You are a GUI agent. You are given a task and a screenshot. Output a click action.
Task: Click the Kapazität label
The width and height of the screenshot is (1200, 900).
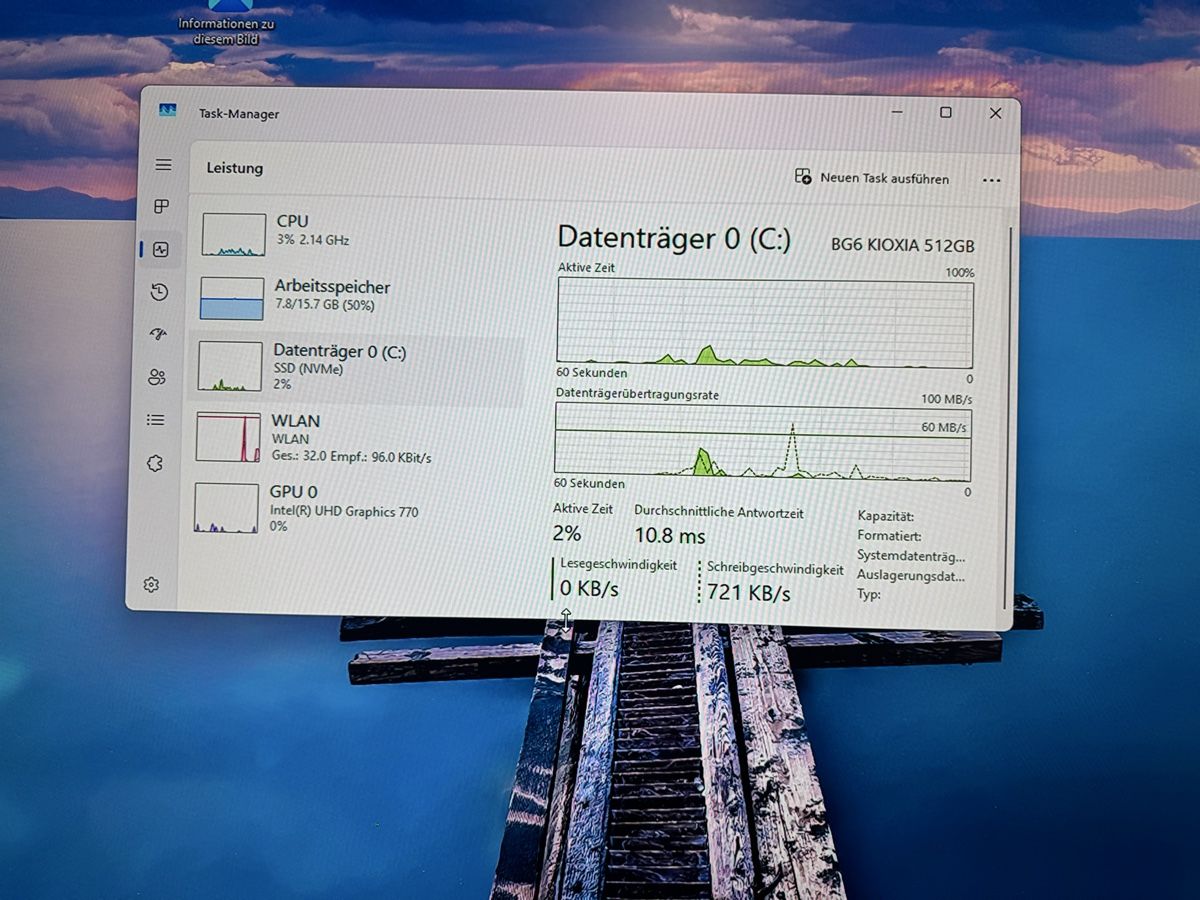click(x=885, y=517)
